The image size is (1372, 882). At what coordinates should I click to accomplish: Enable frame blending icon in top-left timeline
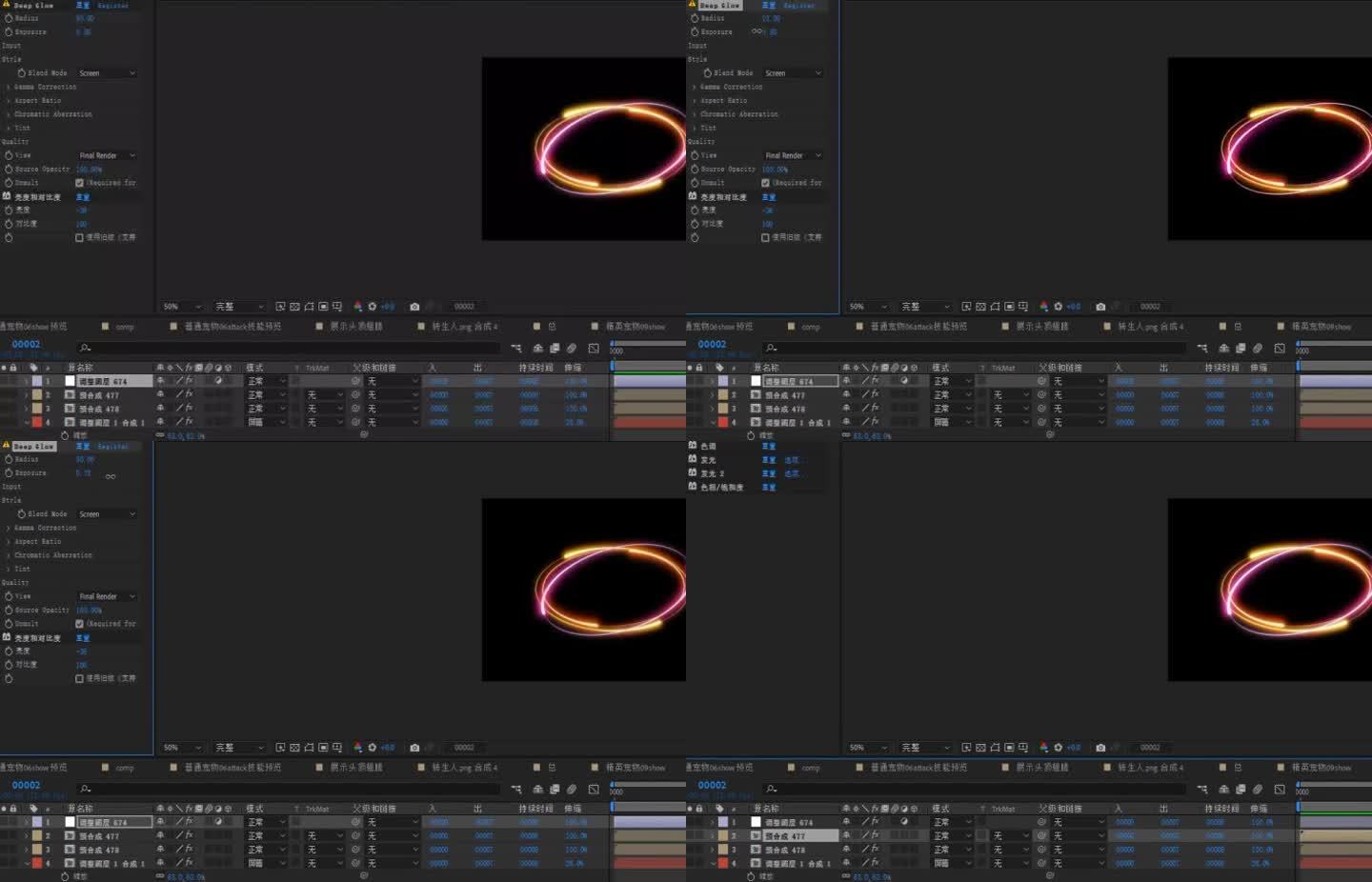click(x=555, y=349)
